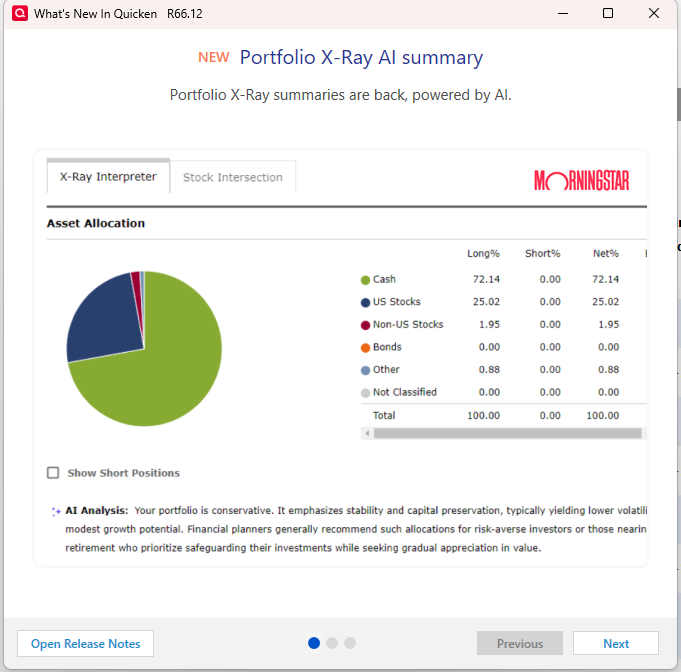Click the Portfolio X-Ray AI summary title

(361, 57)
